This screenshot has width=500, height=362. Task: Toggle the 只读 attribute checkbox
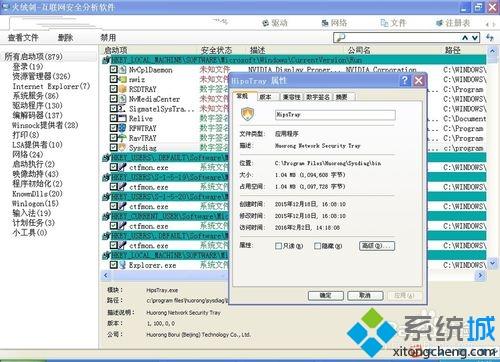[278, 246]
